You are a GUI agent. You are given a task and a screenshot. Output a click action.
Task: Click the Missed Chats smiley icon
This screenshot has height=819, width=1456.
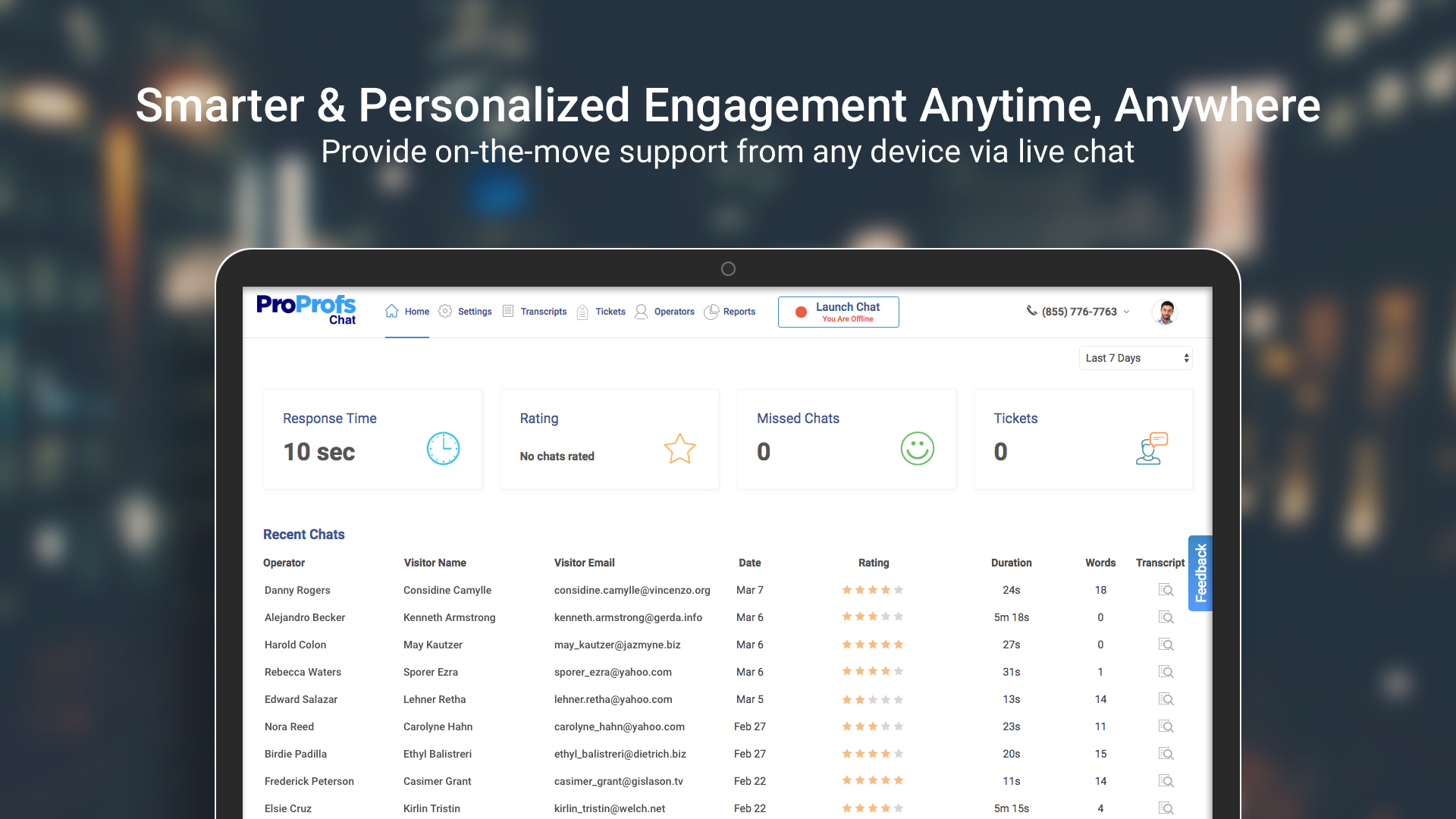917,448
